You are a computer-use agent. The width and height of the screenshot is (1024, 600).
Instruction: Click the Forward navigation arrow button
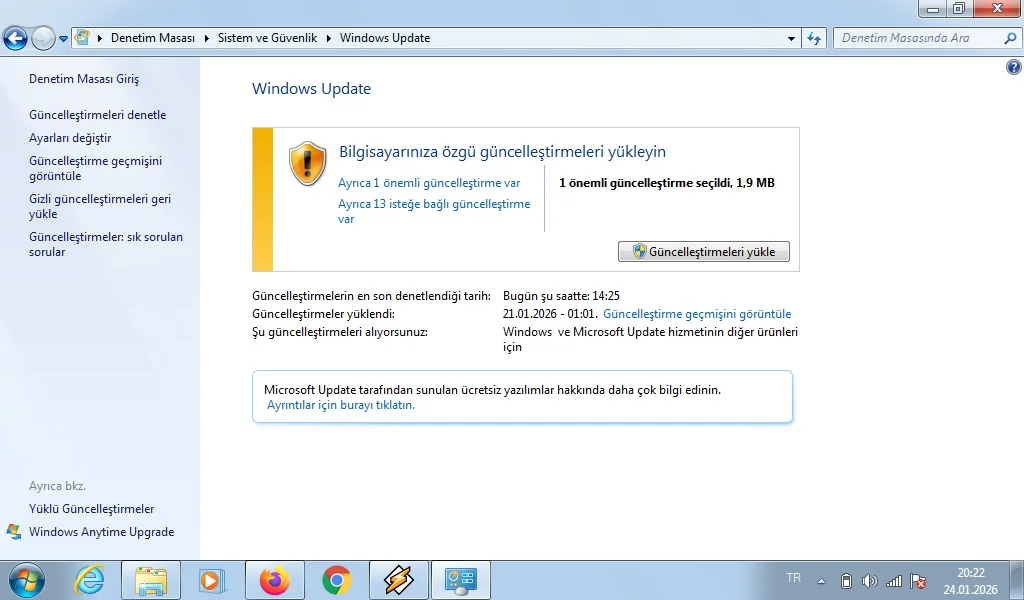(x=43, y=39)
